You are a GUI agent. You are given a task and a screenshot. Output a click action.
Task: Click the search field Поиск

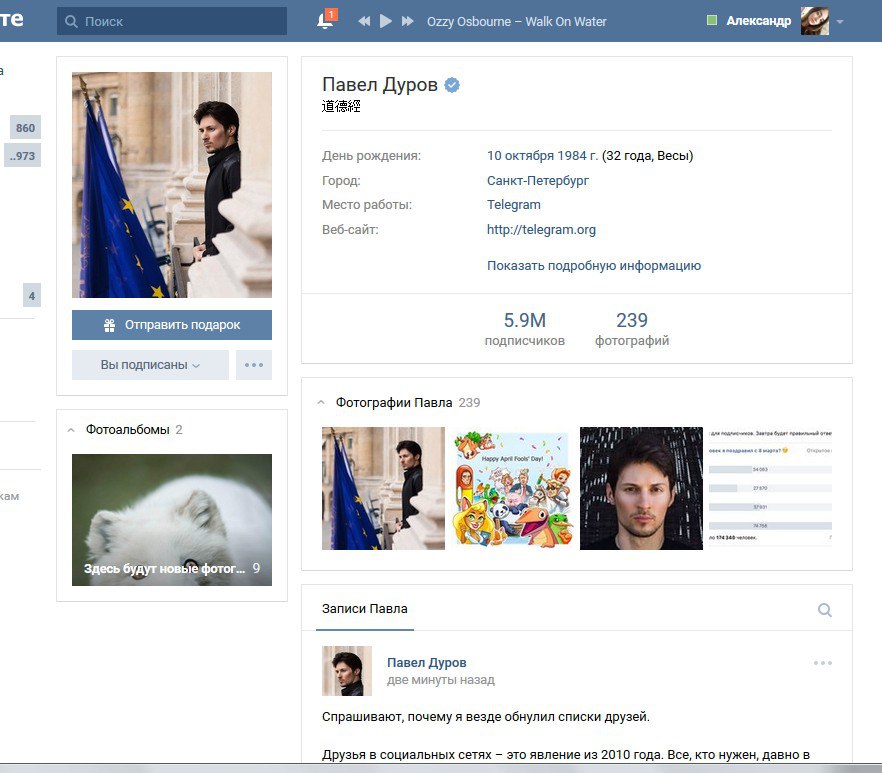click(172, 21)
